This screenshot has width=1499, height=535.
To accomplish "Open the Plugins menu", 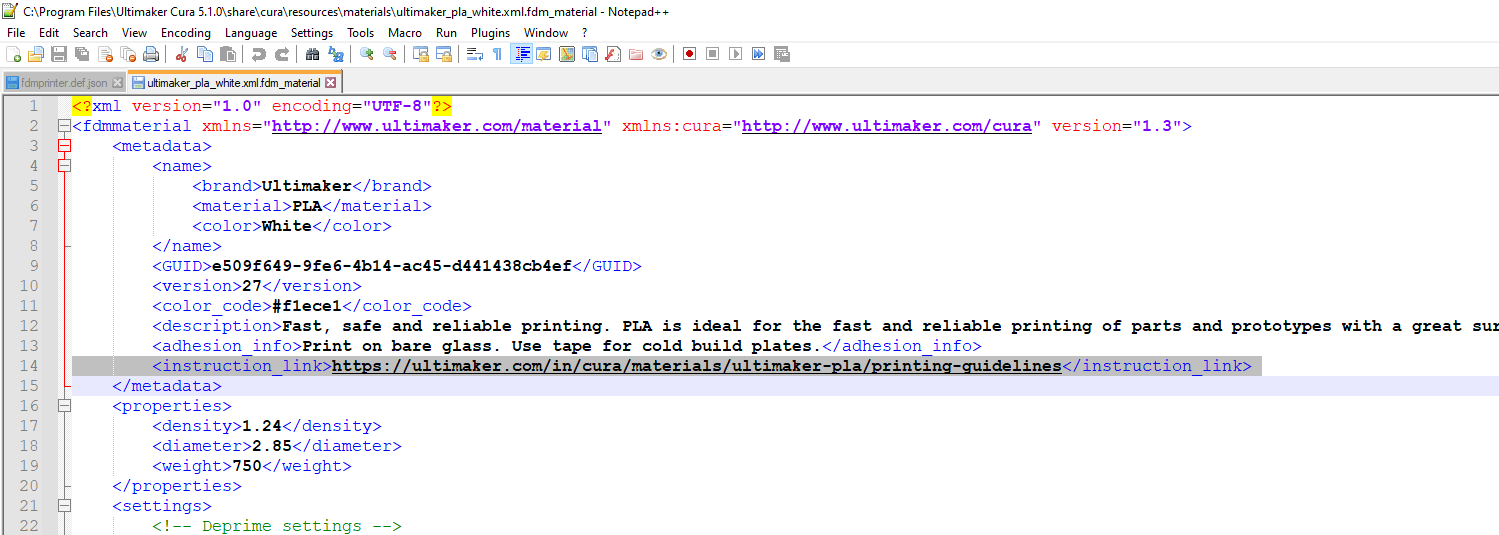I will pyautogui.click(x=491, y=33).
